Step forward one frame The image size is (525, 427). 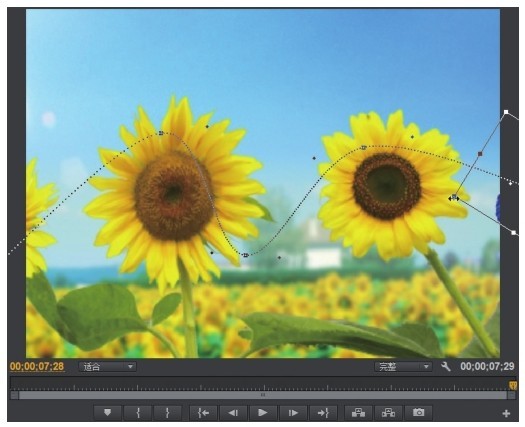pyautogui.click(x=293, y=412)
